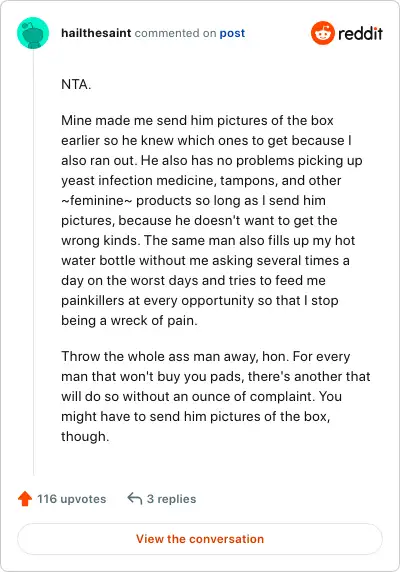Click the gray "commented on" text
Viewport: 400px width, 572px height.
175,33
